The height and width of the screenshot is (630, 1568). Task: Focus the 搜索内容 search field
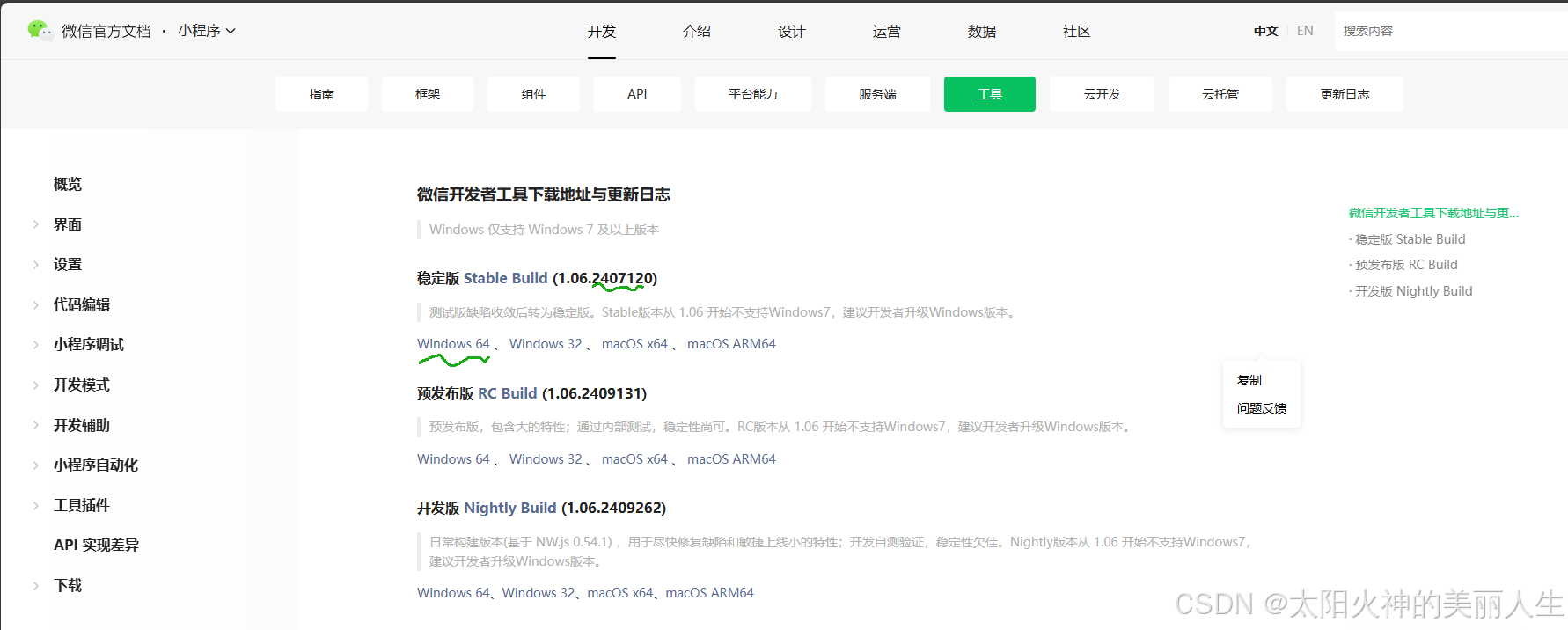[x=1451, y=31]
